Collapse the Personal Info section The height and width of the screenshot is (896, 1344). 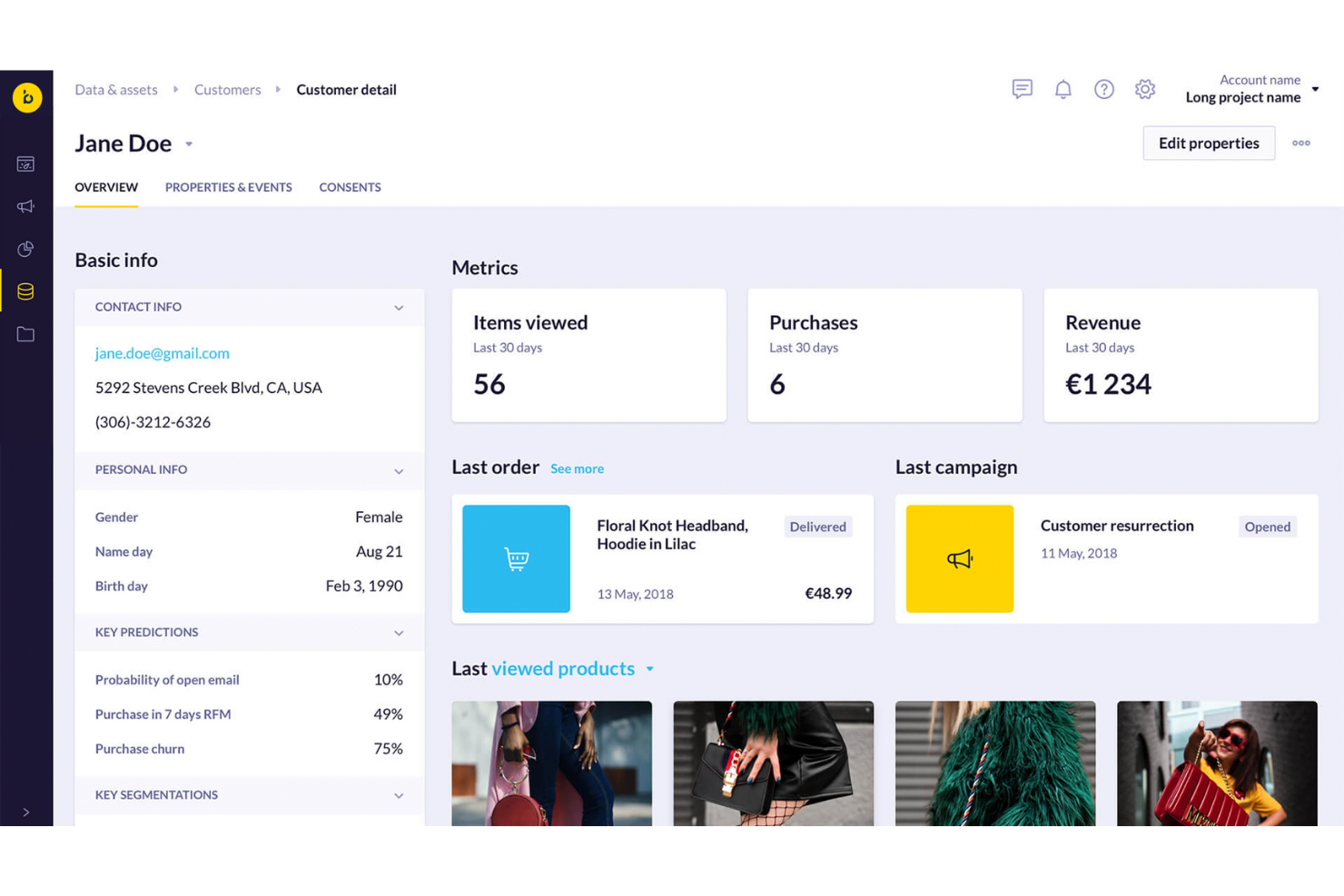(399, 470)
